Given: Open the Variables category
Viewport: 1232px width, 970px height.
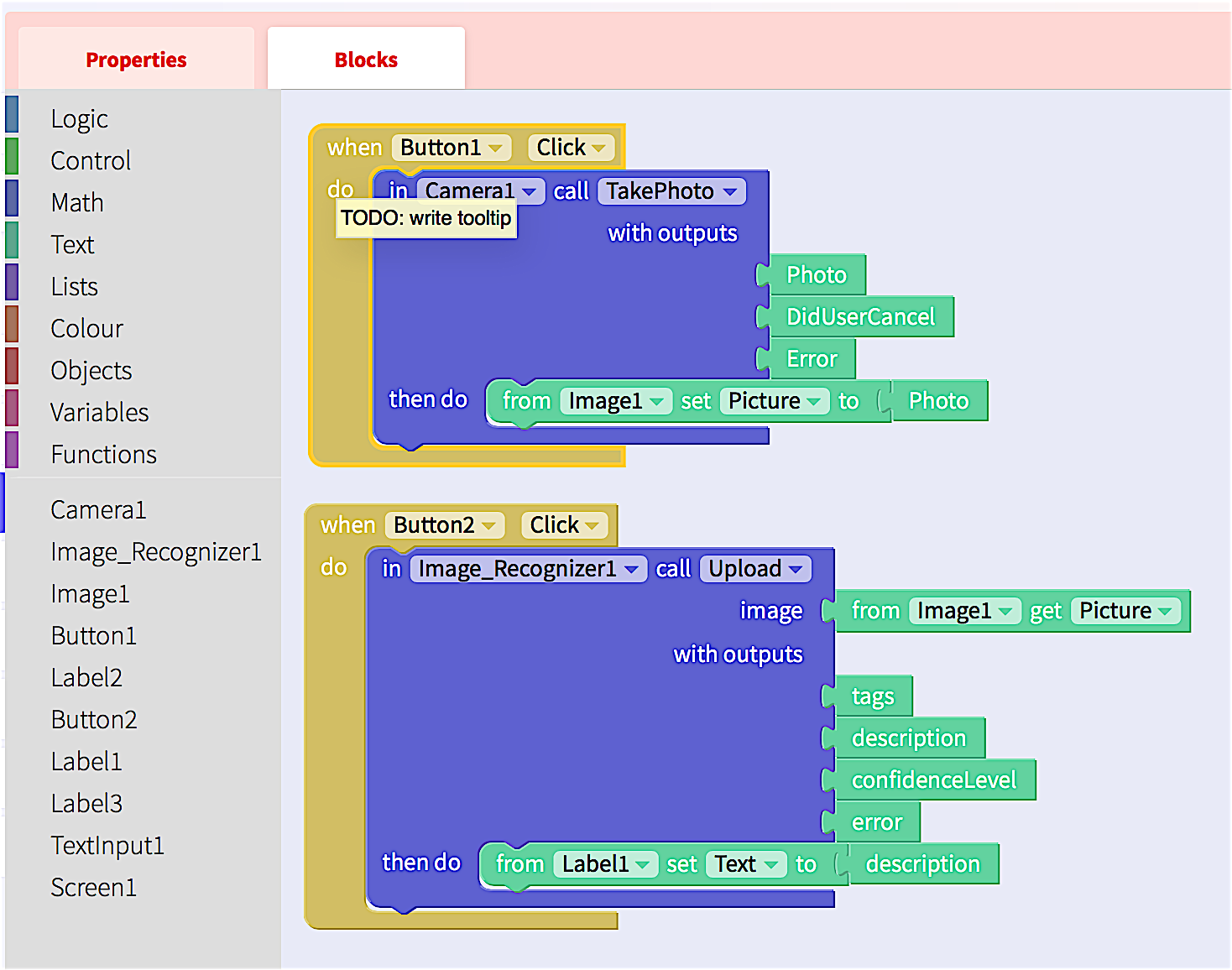Looking at the screenshot, I should 99,413.
